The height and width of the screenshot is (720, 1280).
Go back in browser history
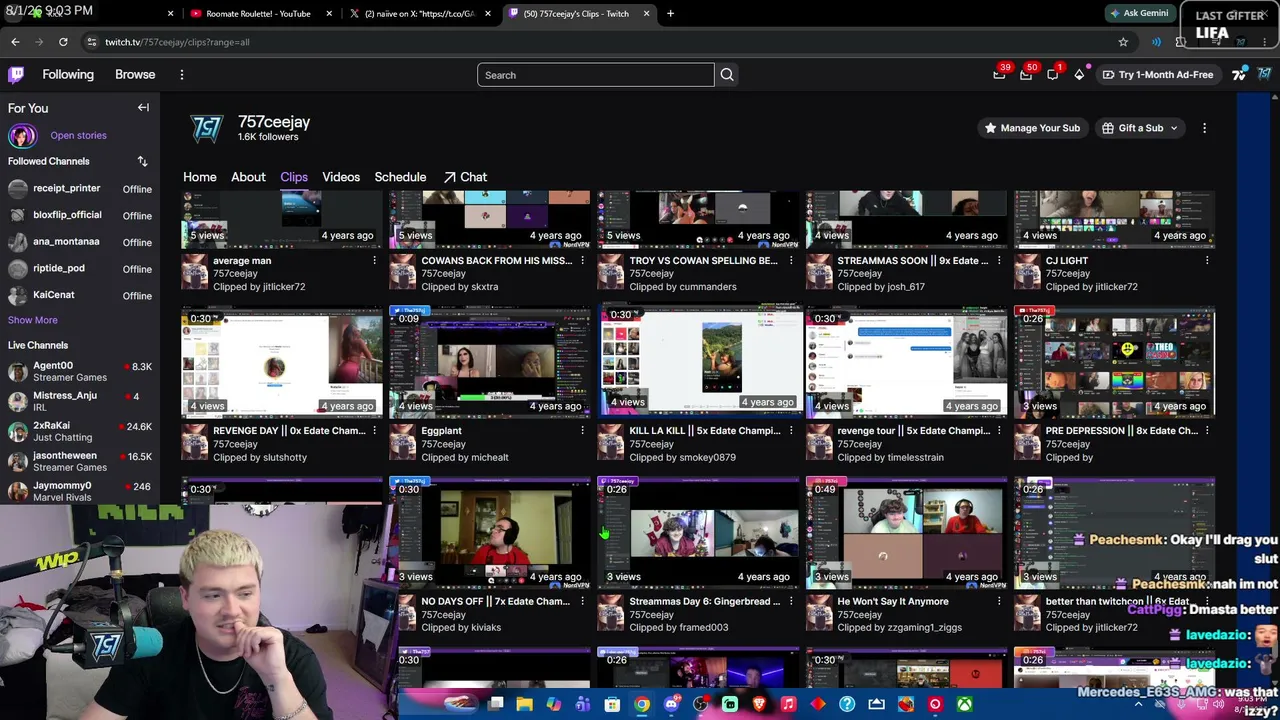pyautogui.click(x=15, y=42)
